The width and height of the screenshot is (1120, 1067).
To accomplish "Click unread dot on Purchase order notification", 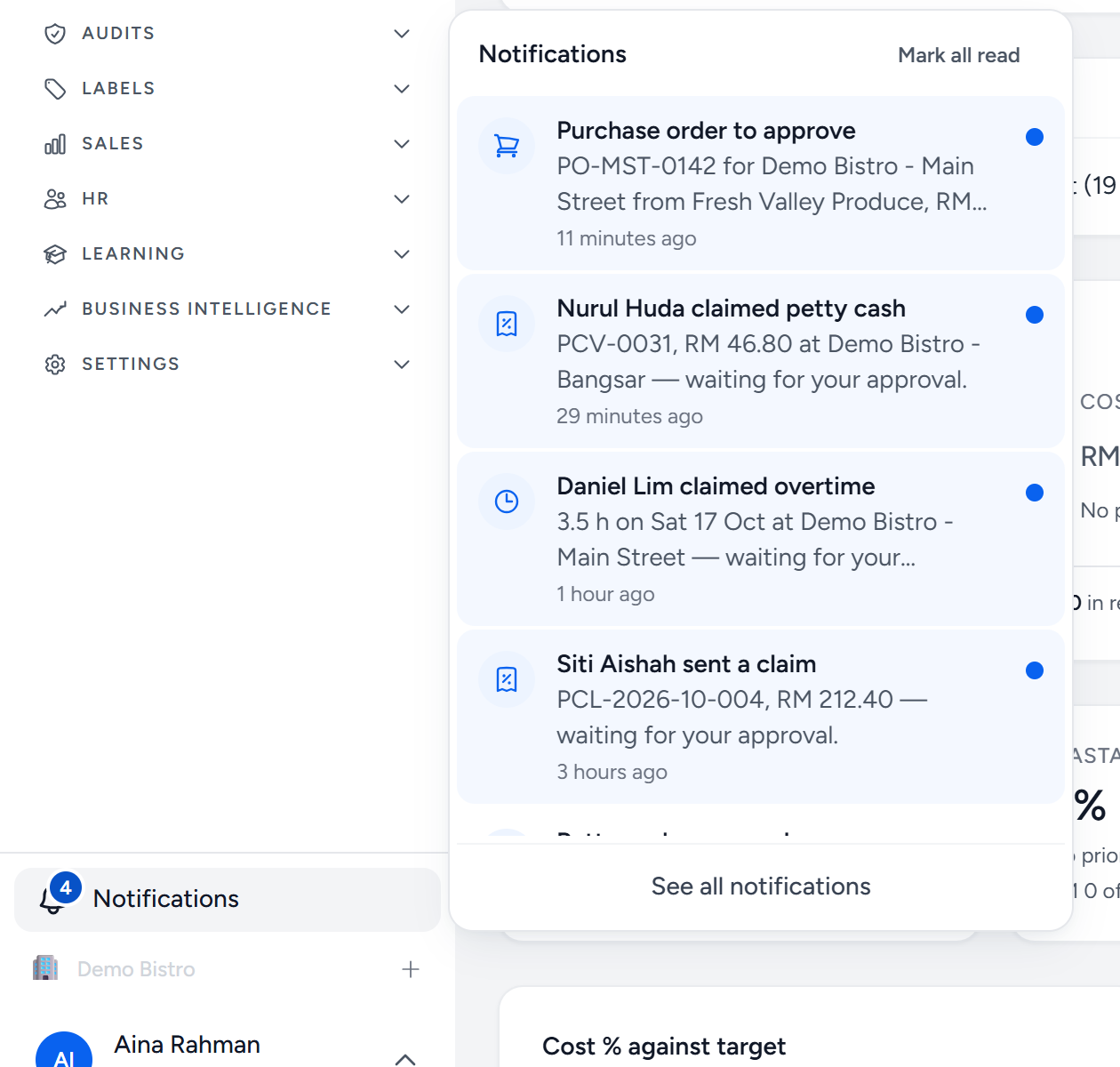I will 1035,137.
